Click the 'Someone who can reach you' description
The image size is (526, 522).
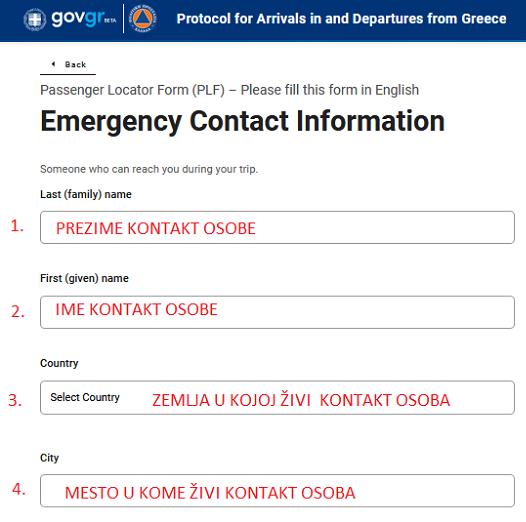(x=149, y=169)
